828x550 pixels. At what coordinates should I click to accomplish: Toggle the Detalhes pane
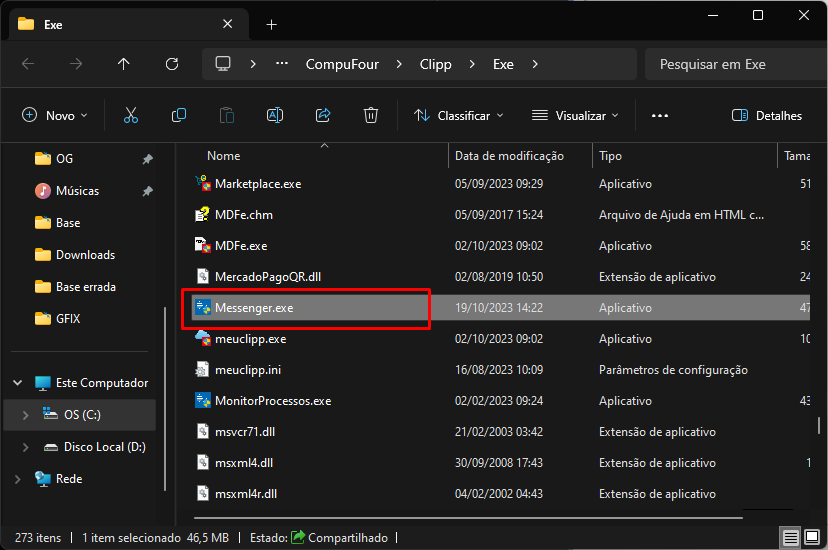[767, 116]
